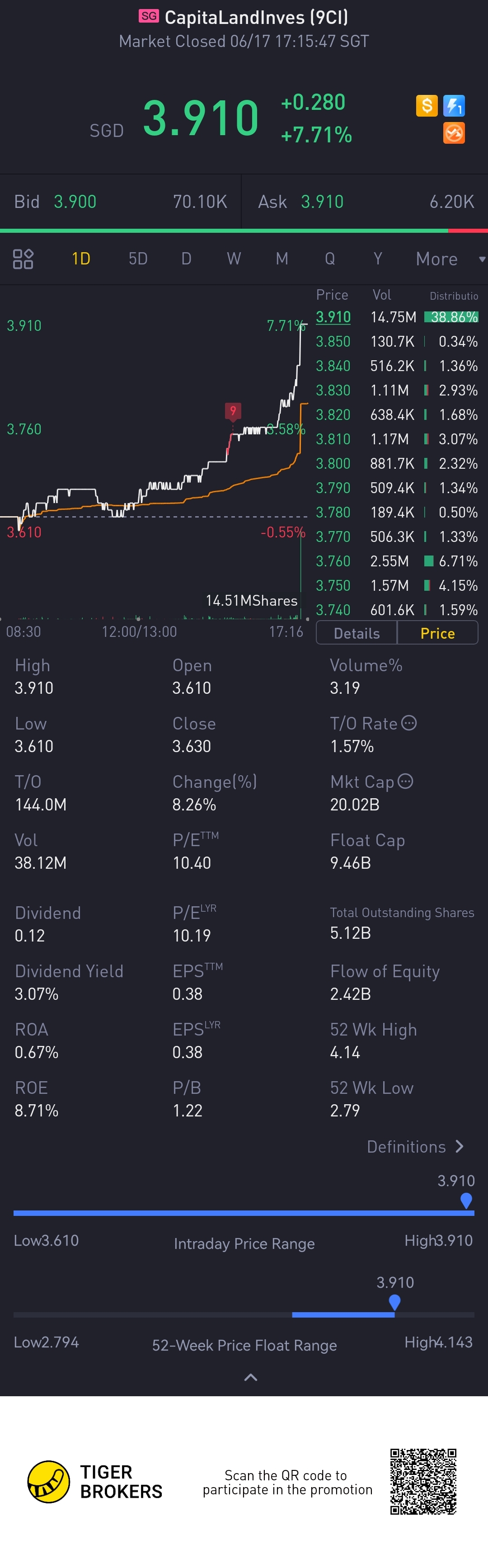Screen dimensions: 488x1568
Task: Switch to Price distribution view
Action: [437, 633]
